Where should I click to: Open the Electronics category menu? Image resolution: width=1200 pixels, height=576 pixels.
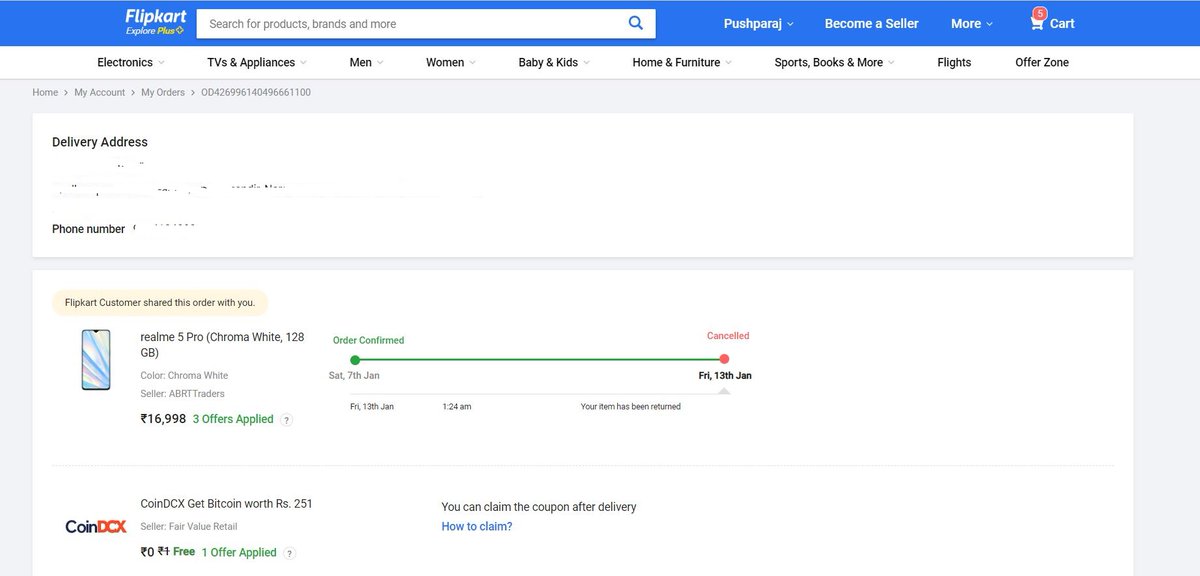[x=132, y=62]
